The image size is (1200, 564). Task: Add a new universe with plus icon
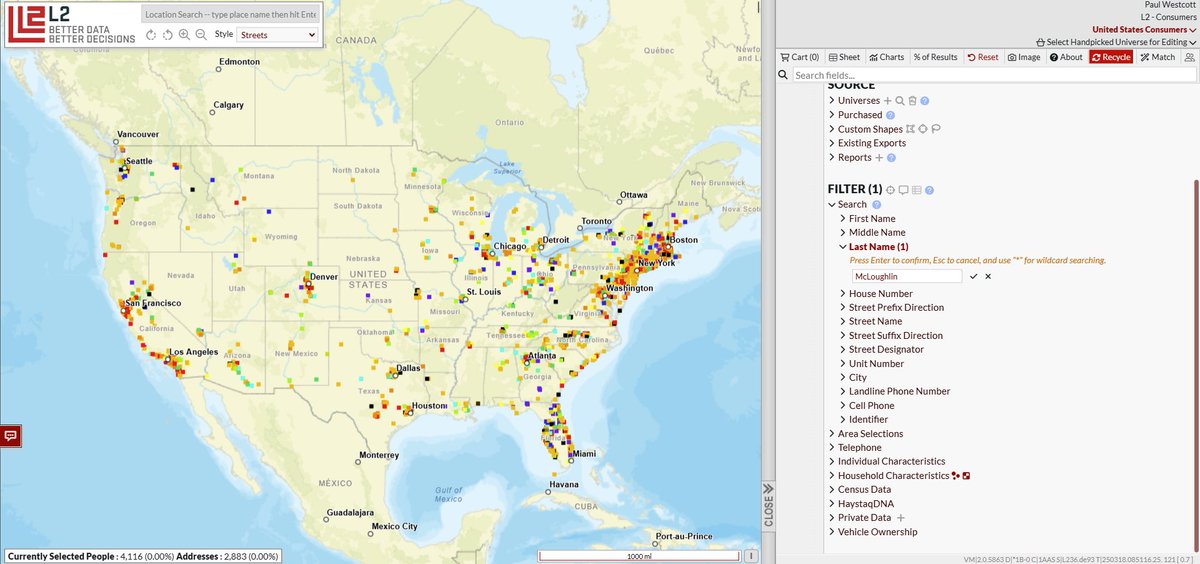[x=887, y=101]
